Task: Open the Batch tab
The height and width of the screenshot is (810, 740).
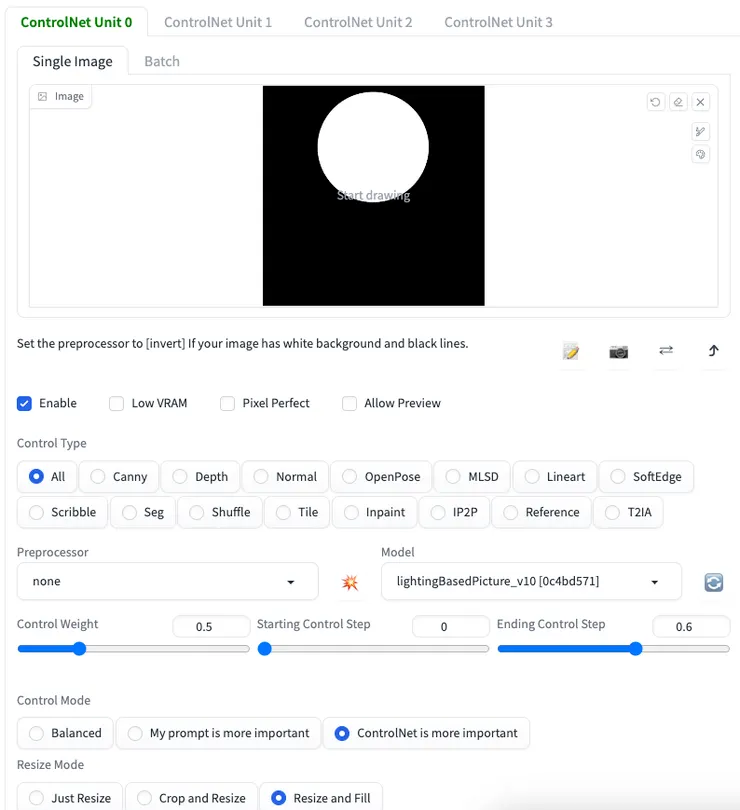Action: click(162, 61)
